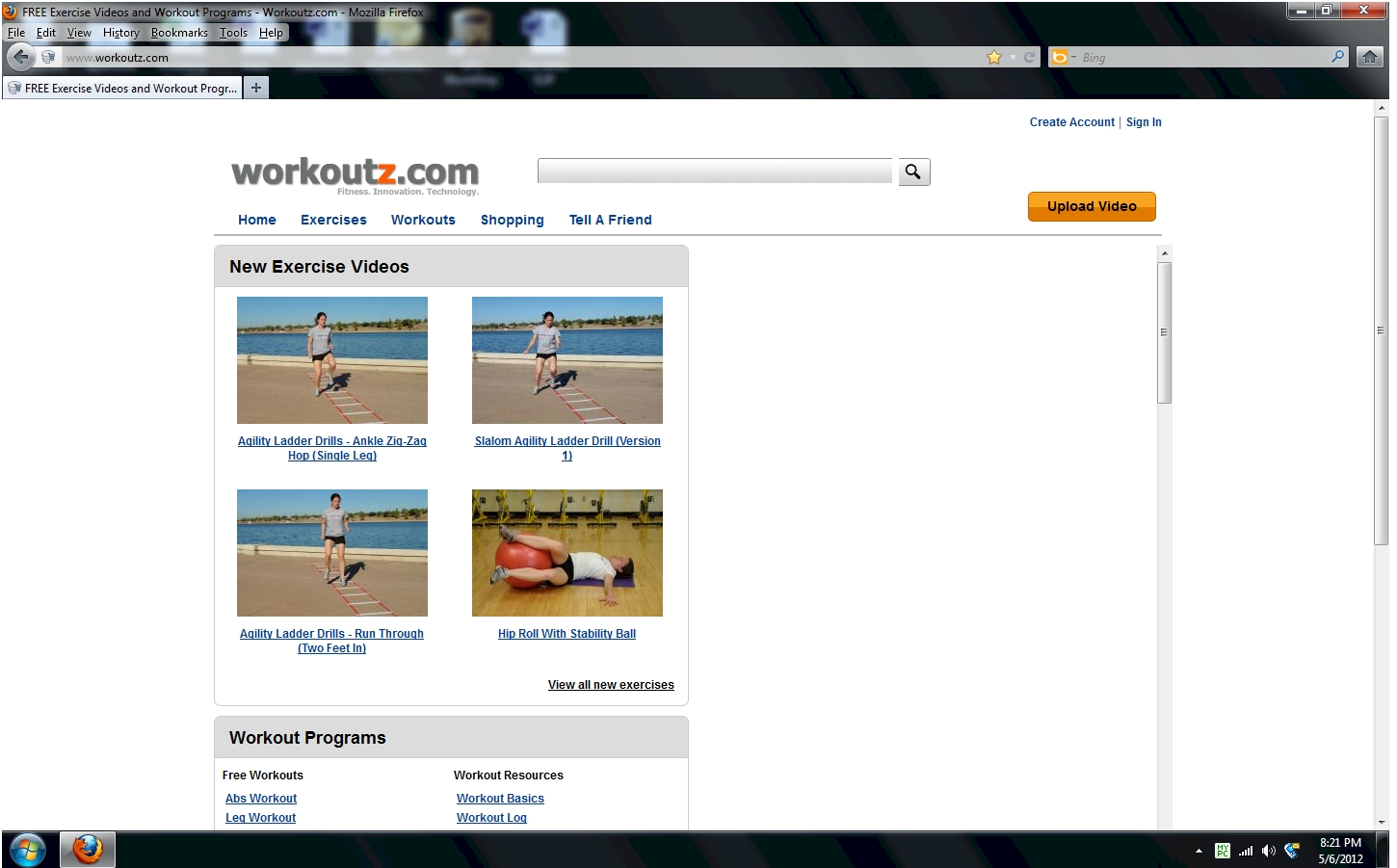Viewport: 1397px width, 868px height.
Task: Click the taskbar clock showing 8:21 PM
Action: point(1340,851)
